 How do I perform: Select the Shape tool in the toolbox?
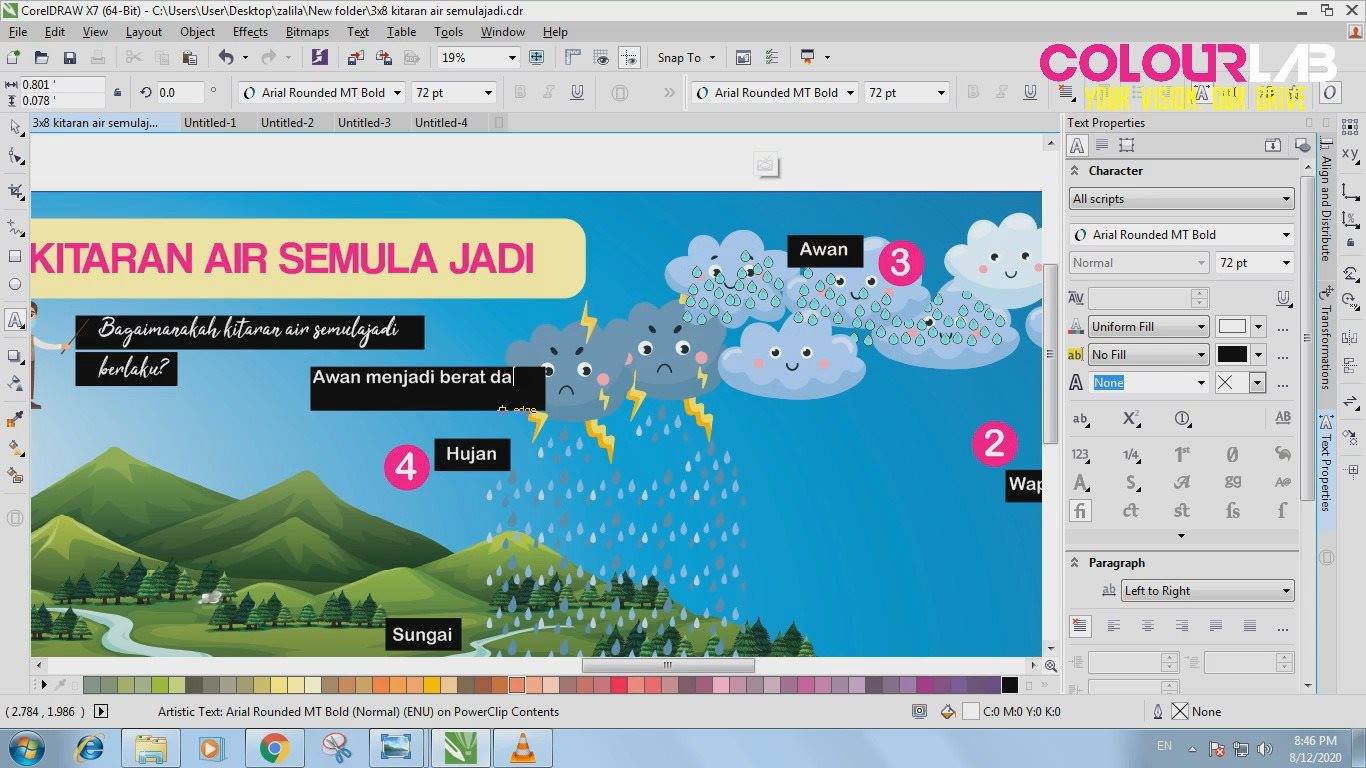pyautogui.click(x=15, y=157)
